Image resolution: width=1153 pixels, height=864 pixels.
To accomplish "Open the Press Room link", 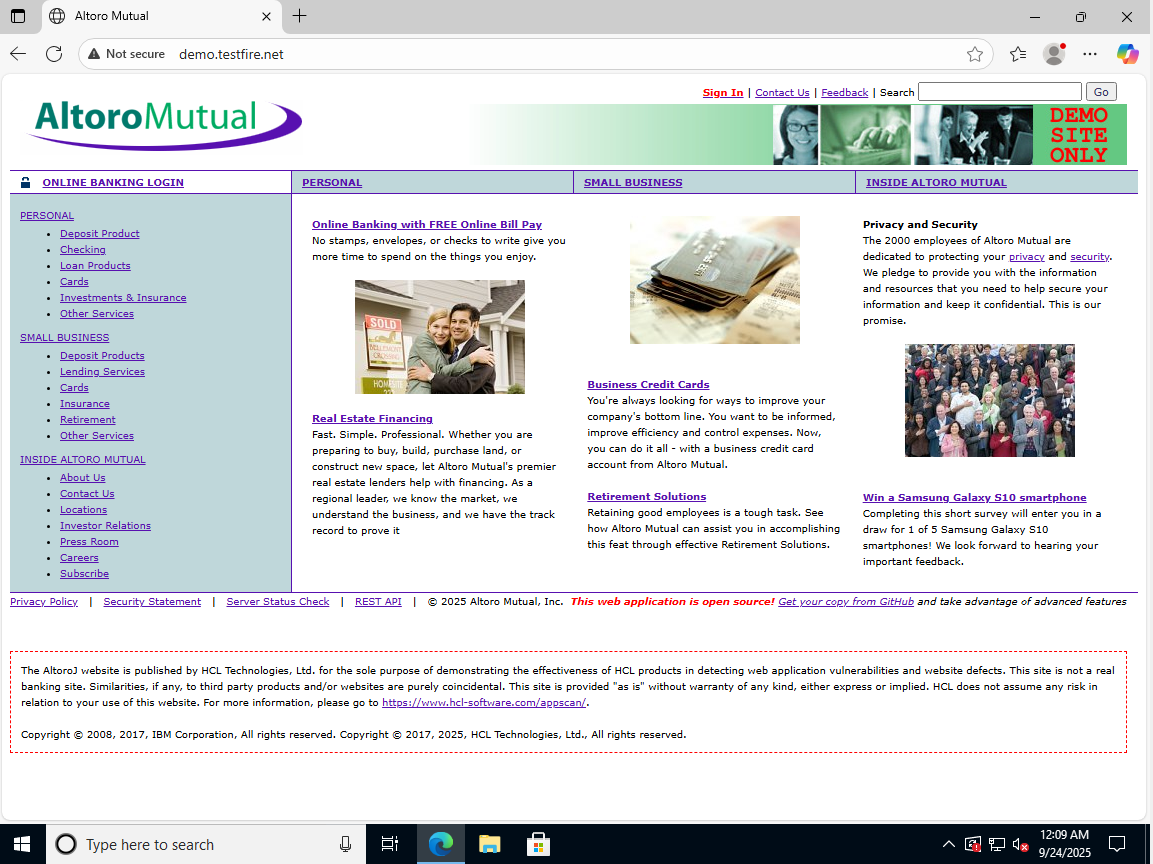I will tap(89, 542).
